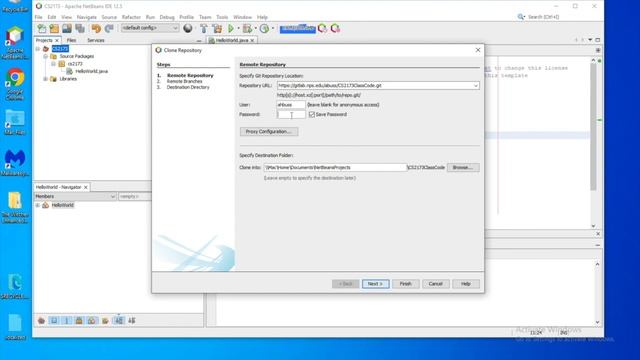Switch to the Files tab

[x=71, y=40]
